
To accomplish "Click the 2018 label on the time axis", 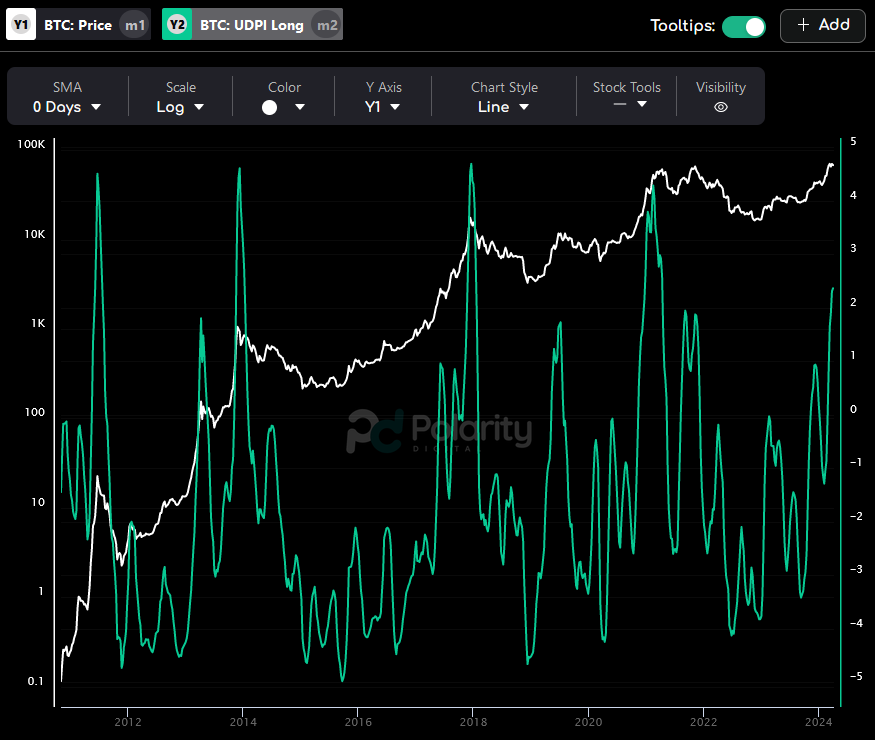I will 473,721.
